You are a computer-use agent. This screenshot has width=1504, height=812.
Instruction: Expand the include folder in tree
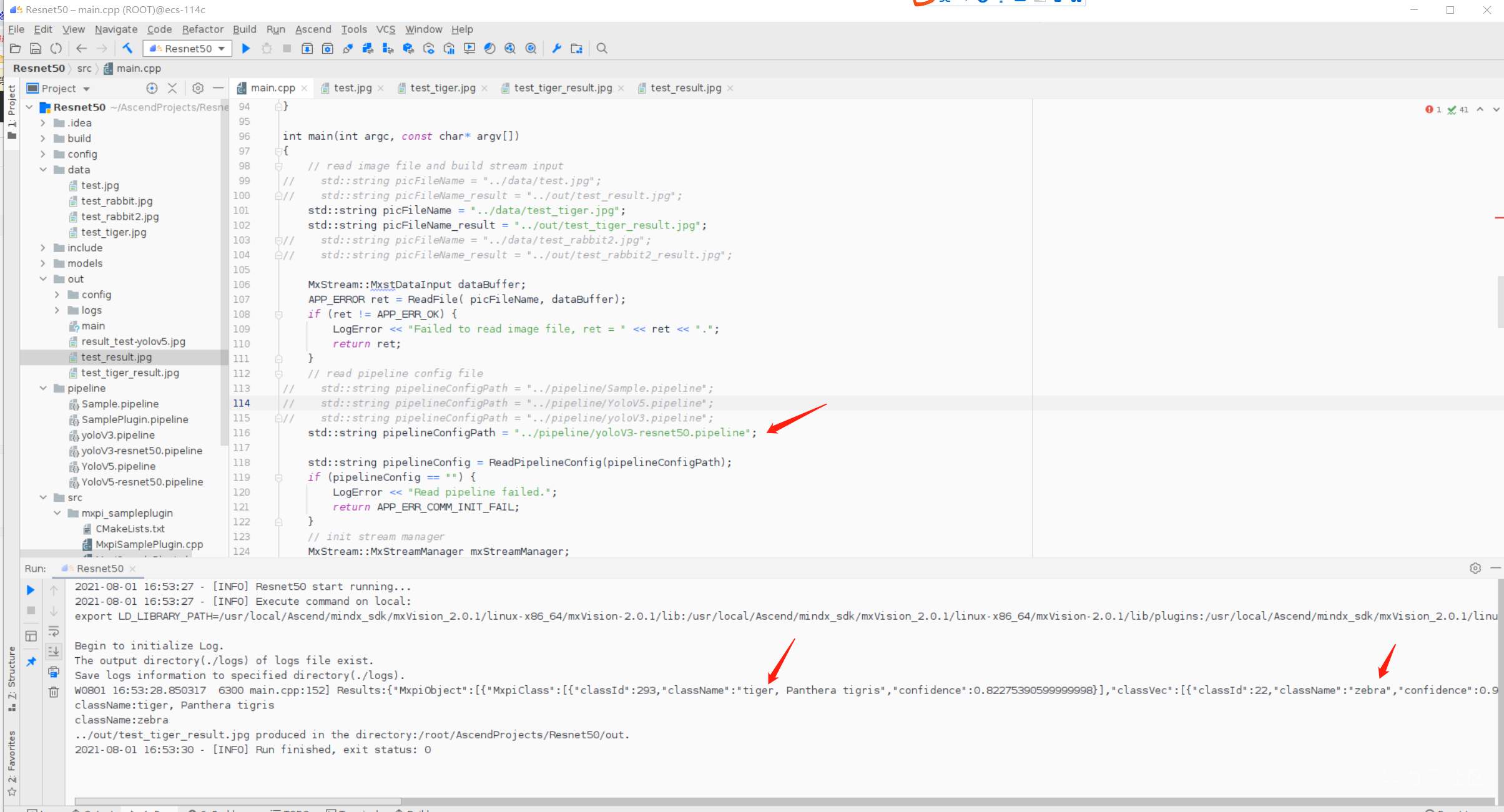point(42,248)
